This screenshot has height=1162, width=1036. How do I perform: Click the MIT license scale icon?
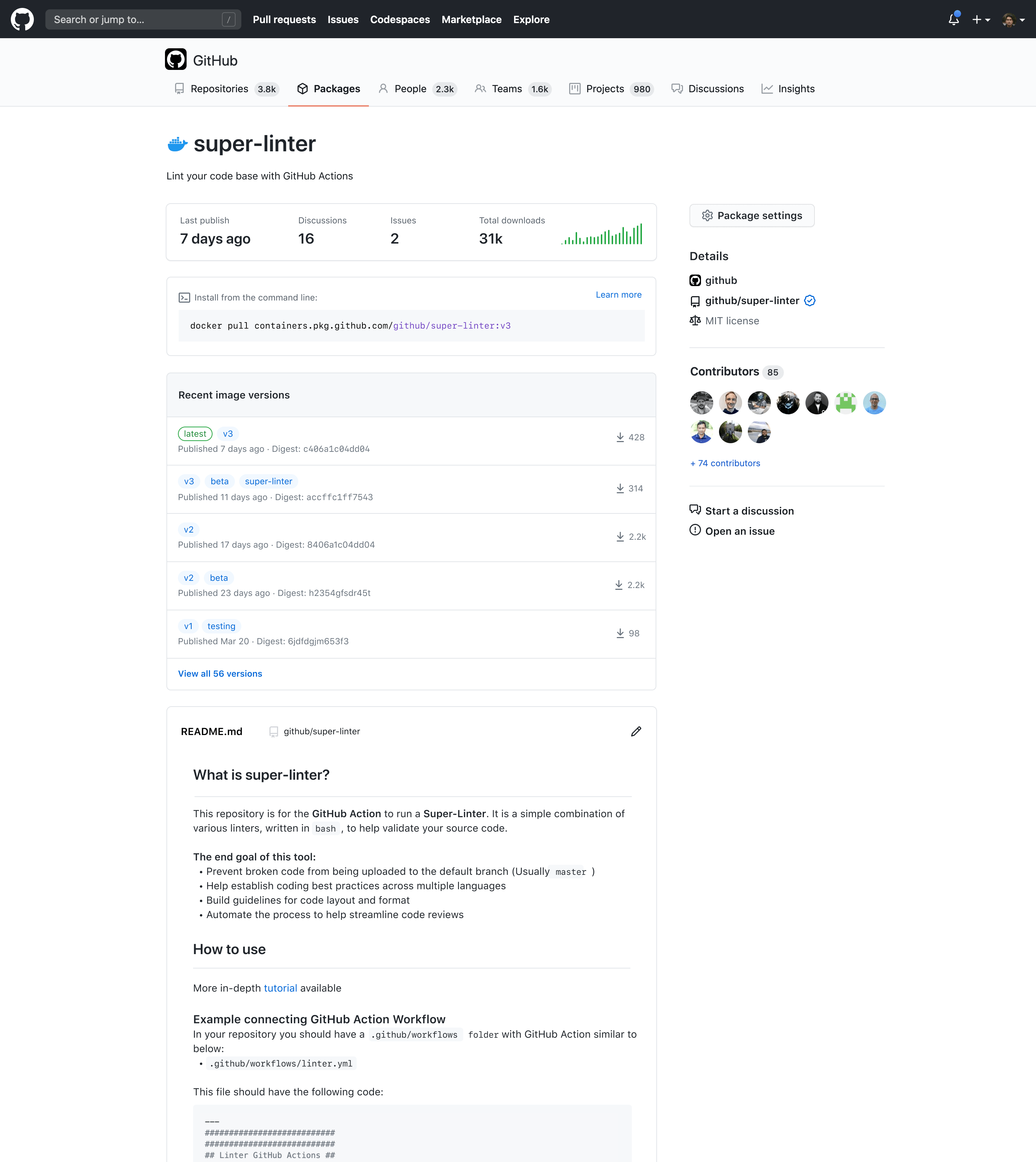point(695,320)
